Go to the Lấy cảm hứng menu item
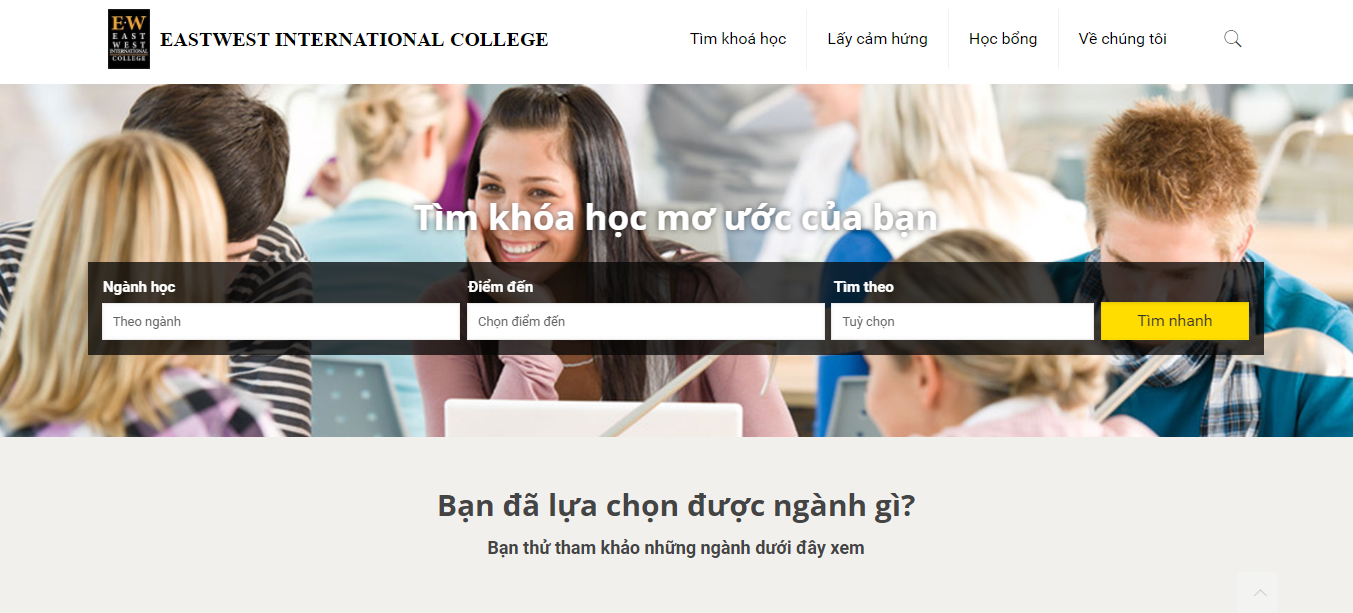Viewport: 1353px width, 613px height. pos(877,39)
